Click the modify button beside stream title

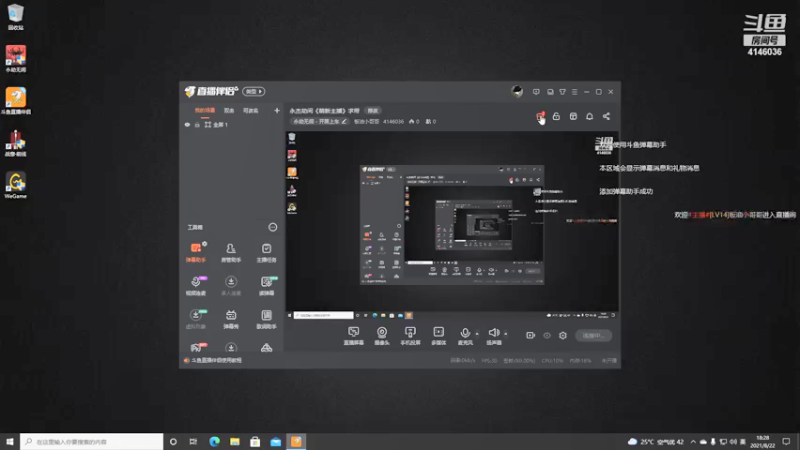click(x=373, y=111)
